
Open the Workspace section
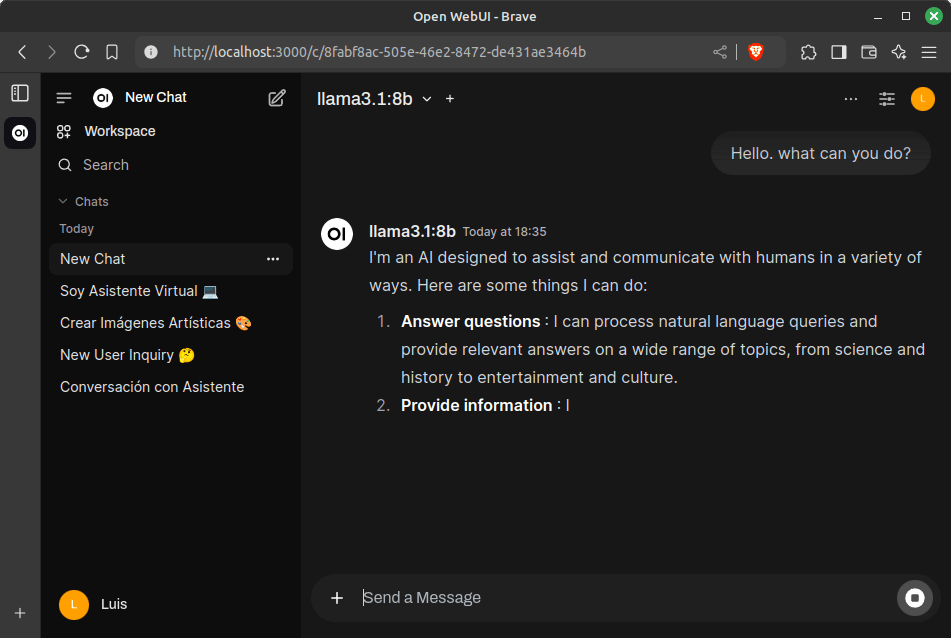(119, 131)
